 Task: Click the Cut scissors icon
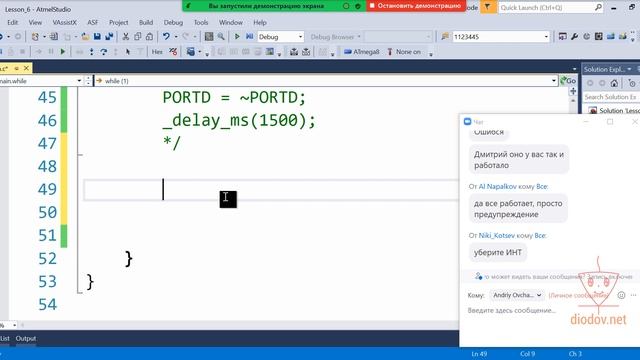(126, 37)
